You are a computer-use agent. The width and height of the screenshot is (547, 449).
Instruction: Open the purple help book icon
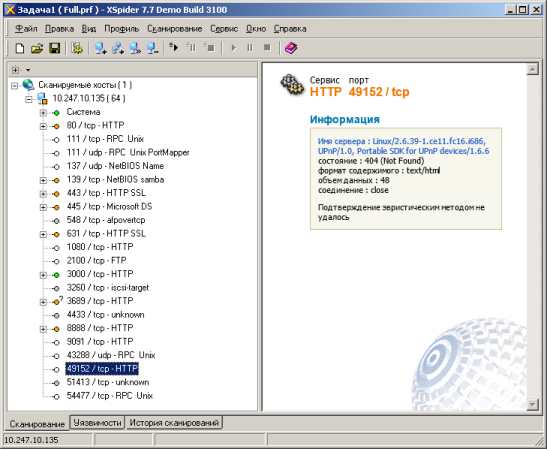pos(291,48)
